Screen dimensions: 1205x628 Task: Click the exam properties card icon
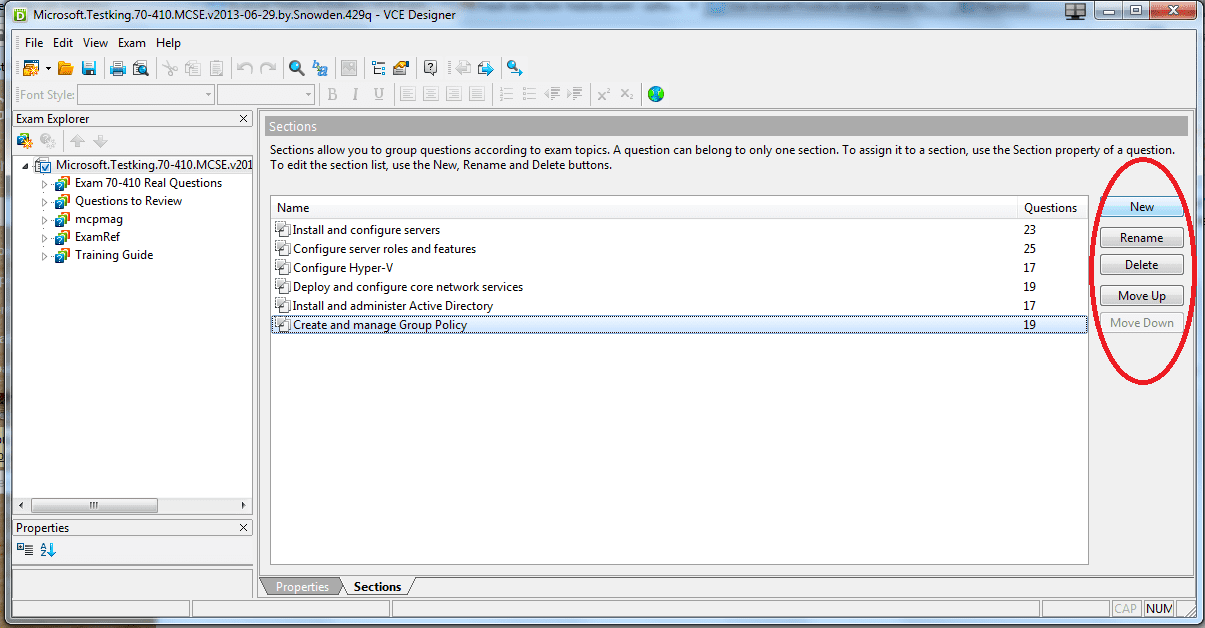click(401, 68)
